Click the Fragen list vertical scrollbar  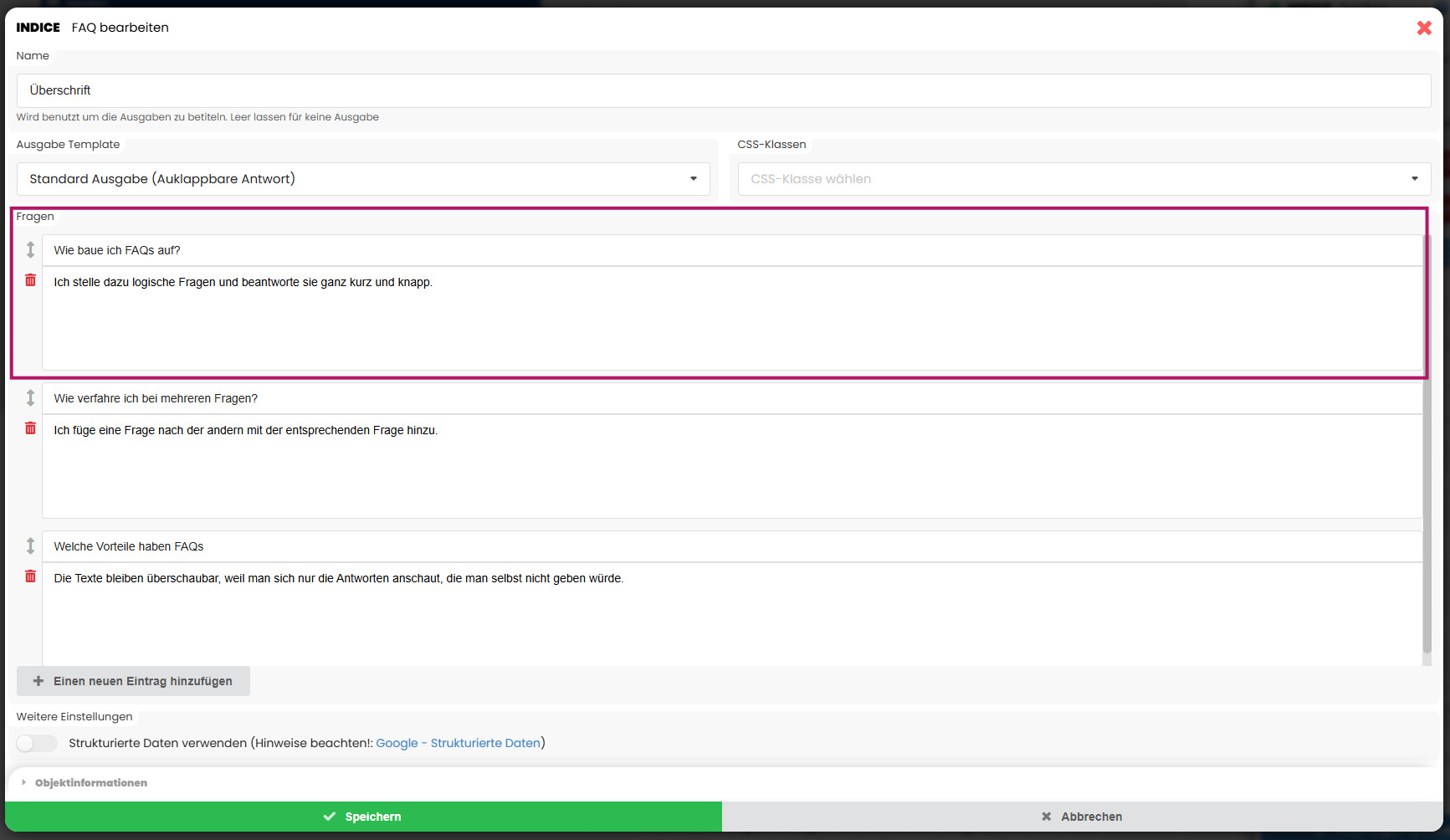click(1427, 443)
